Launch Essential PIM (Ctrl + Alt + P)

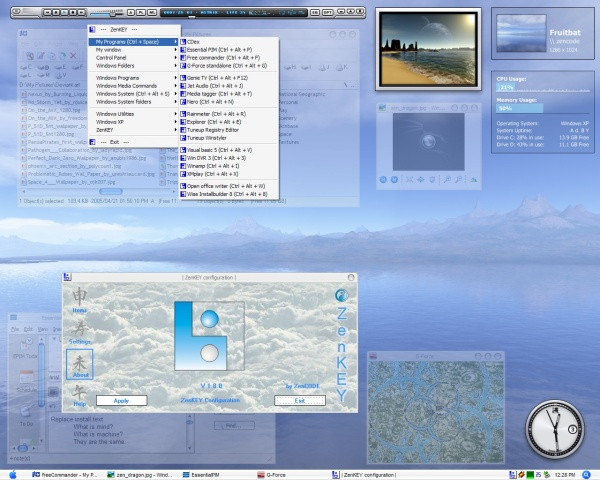(x=228, y=50)
